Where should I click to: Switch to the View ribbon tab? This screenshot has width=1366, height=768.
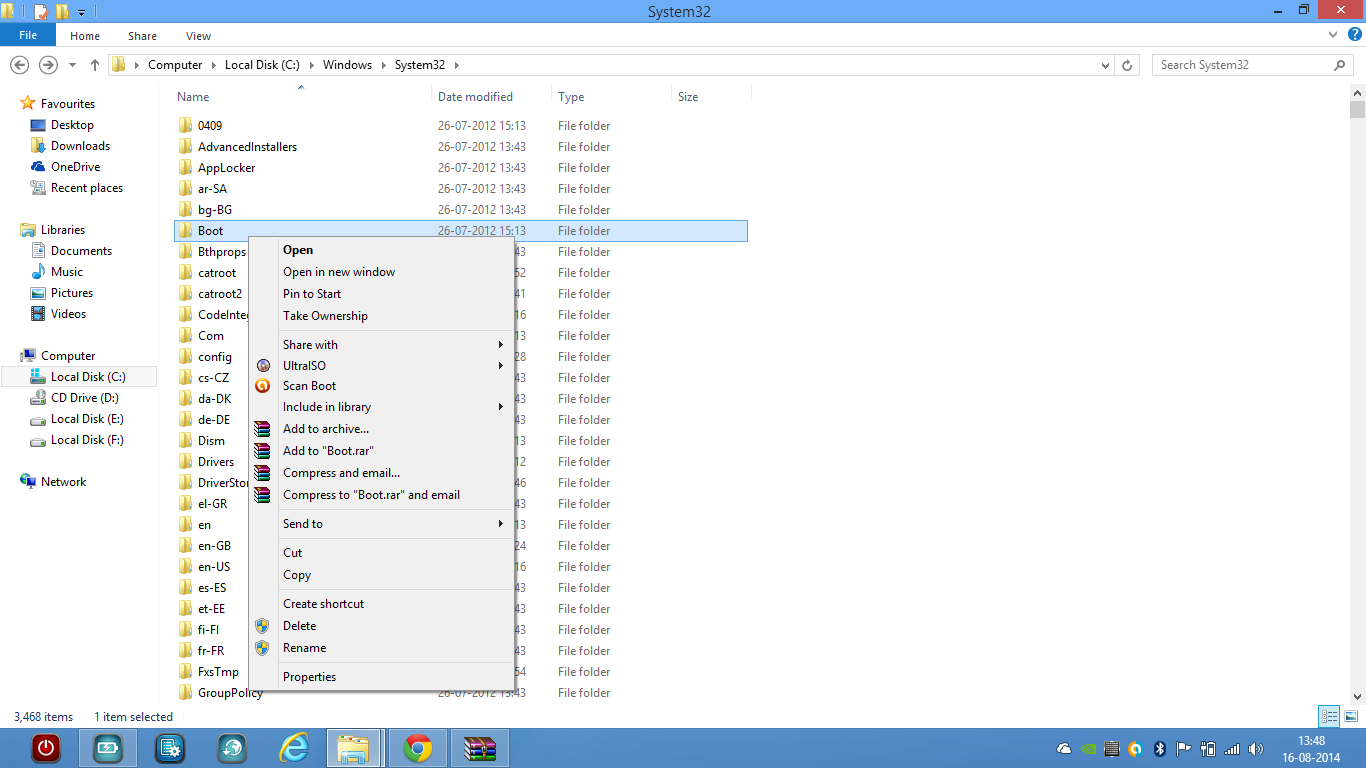pyautogui.click(x=198, y=35)
